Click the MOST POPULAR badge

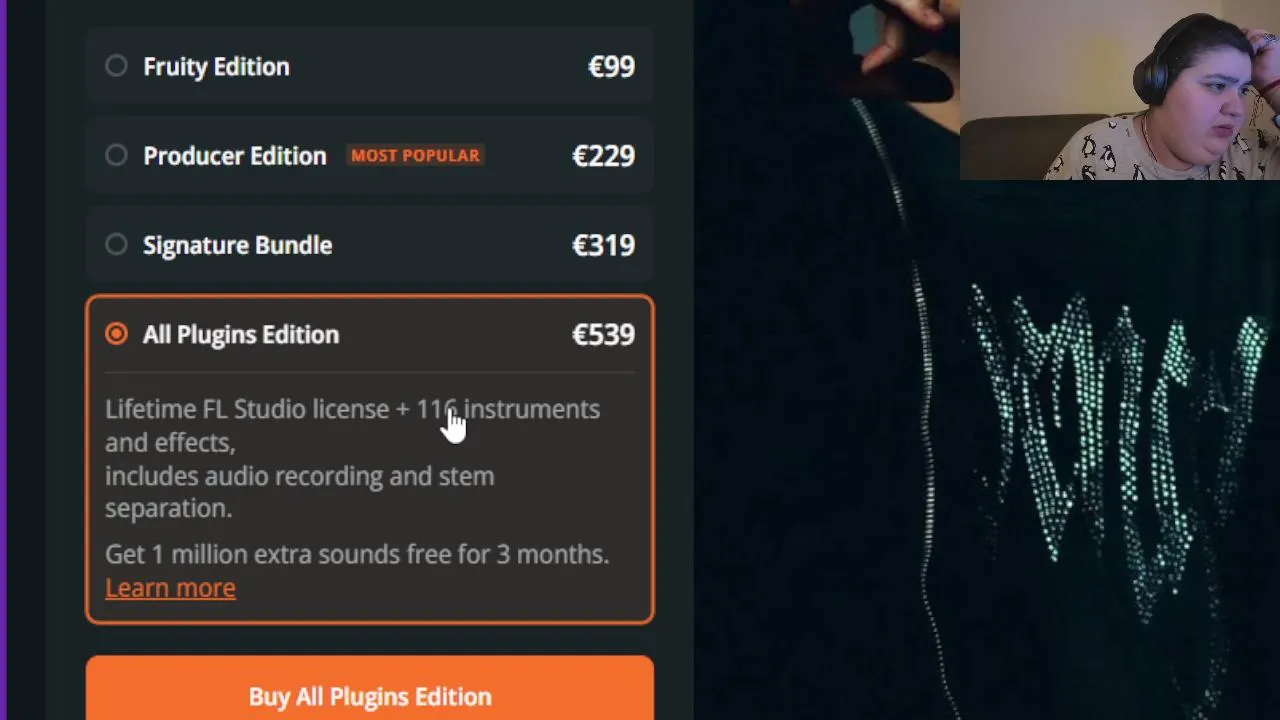click(415, 156)
